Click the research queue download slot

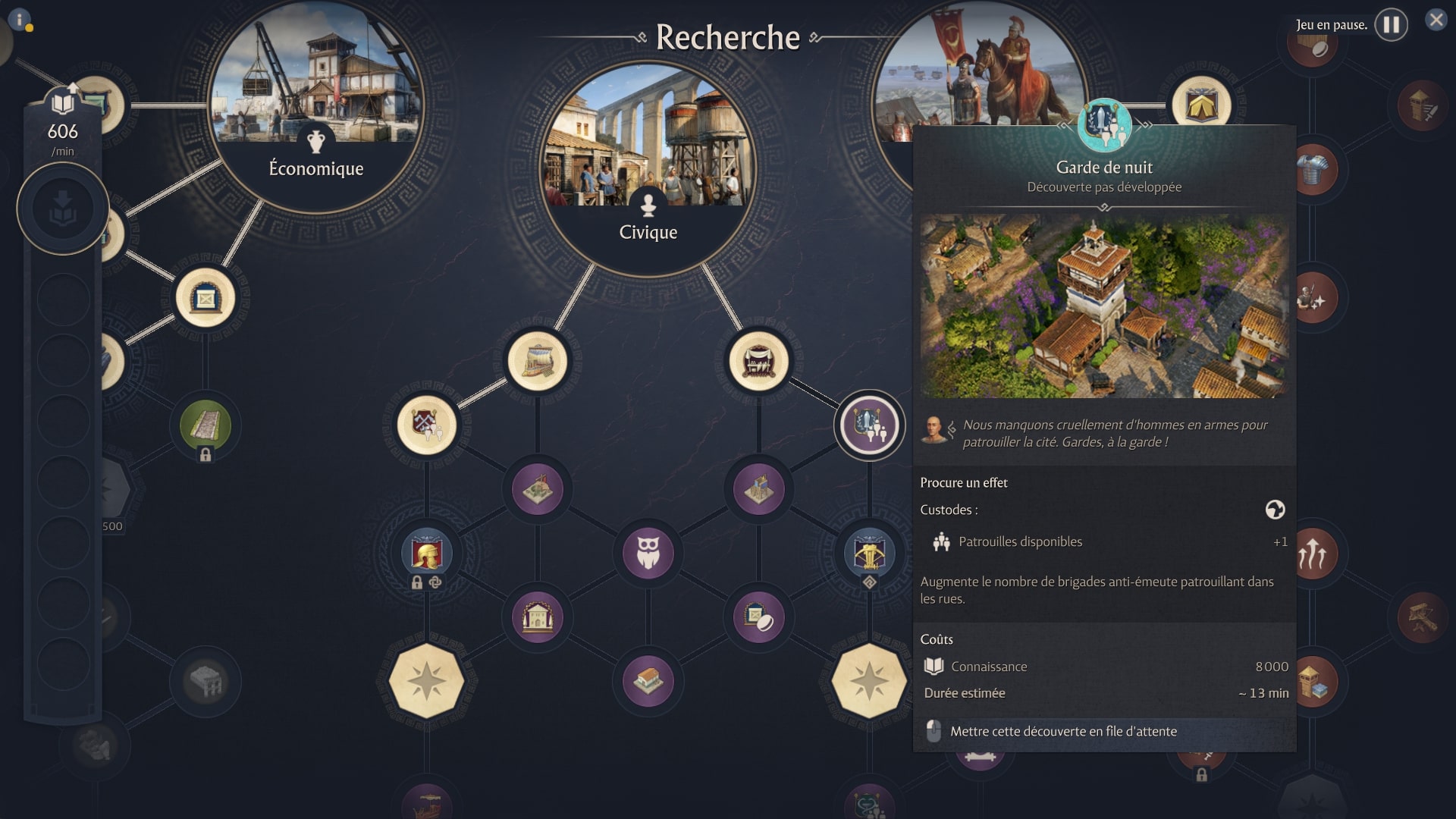coord(62,209)
